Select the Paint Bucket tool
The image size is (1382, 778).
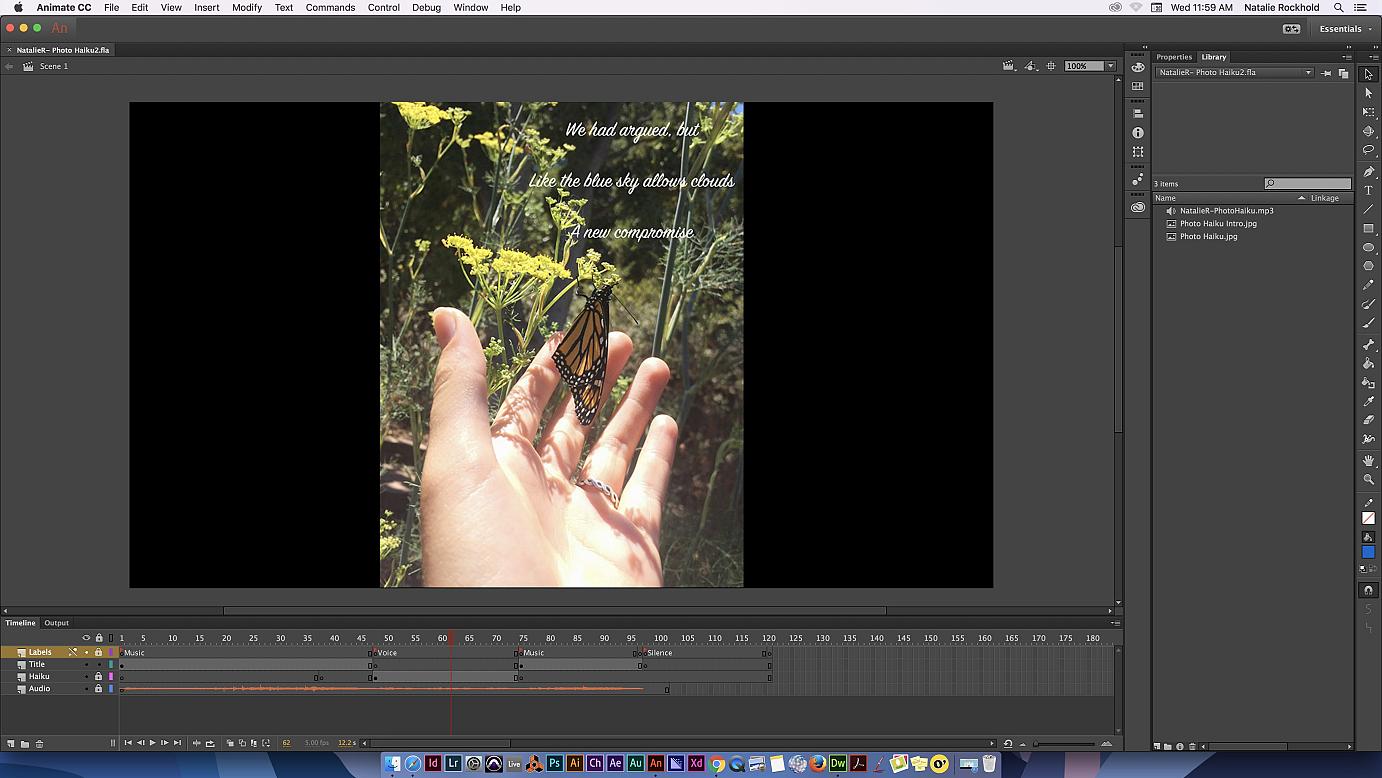[1368, 364]
